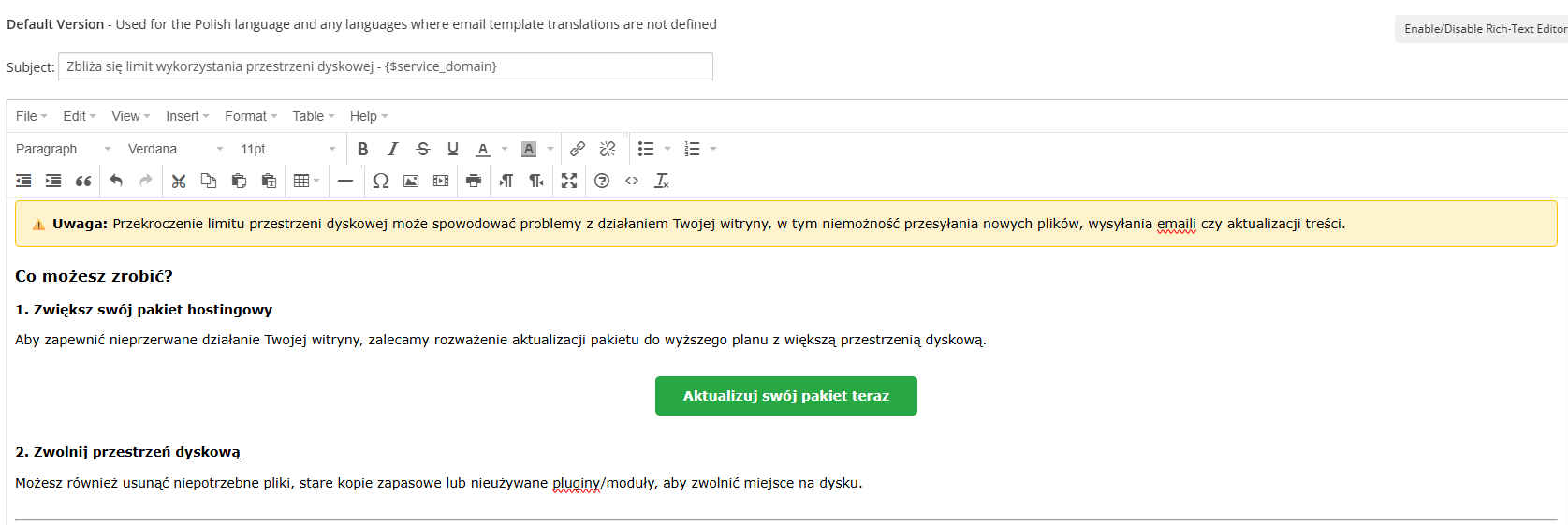Click the green Aktualizuj swój pakiet teraz button
The image size is (1568, 525).
click(785, 396)
